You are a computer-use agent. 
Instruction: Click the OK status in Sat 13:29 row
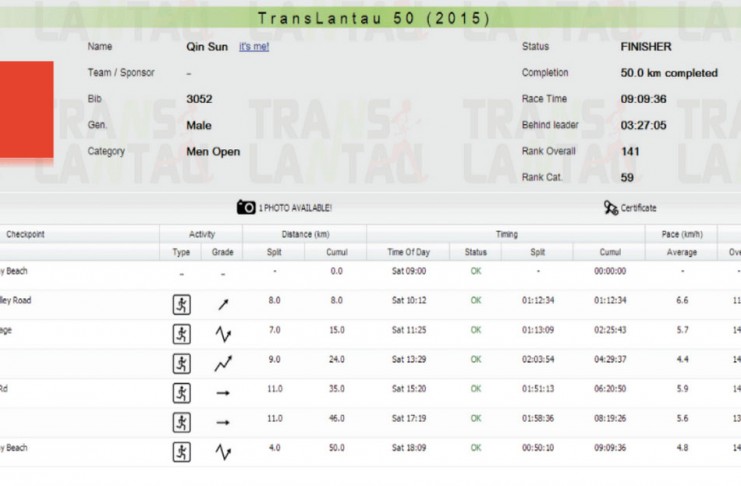pyautogui.click(x=476, y=360)
